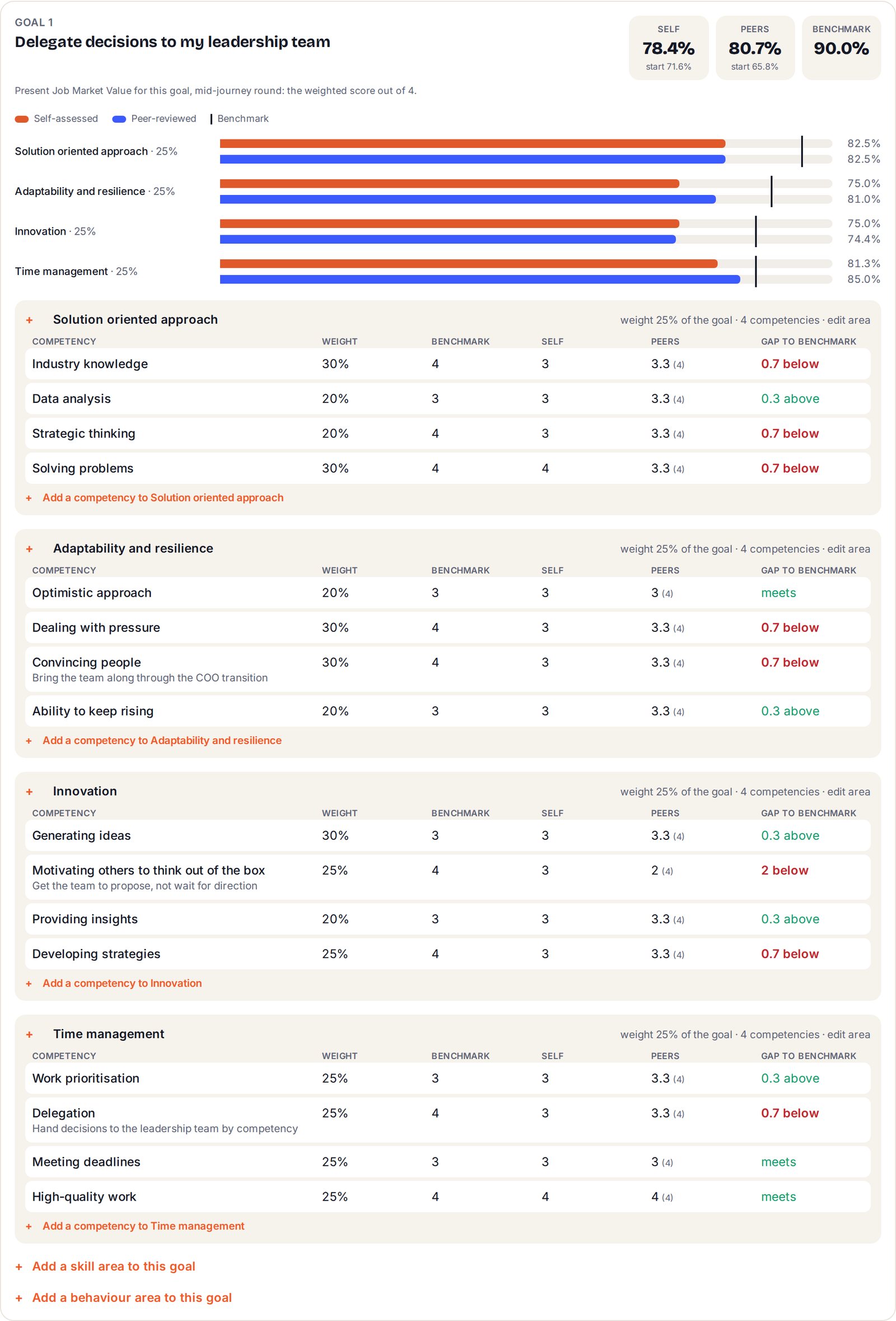The height and width of the screenshot is (1321, 896).
Task: Open the Ability to keep rising row
Action: pos(447,710)
